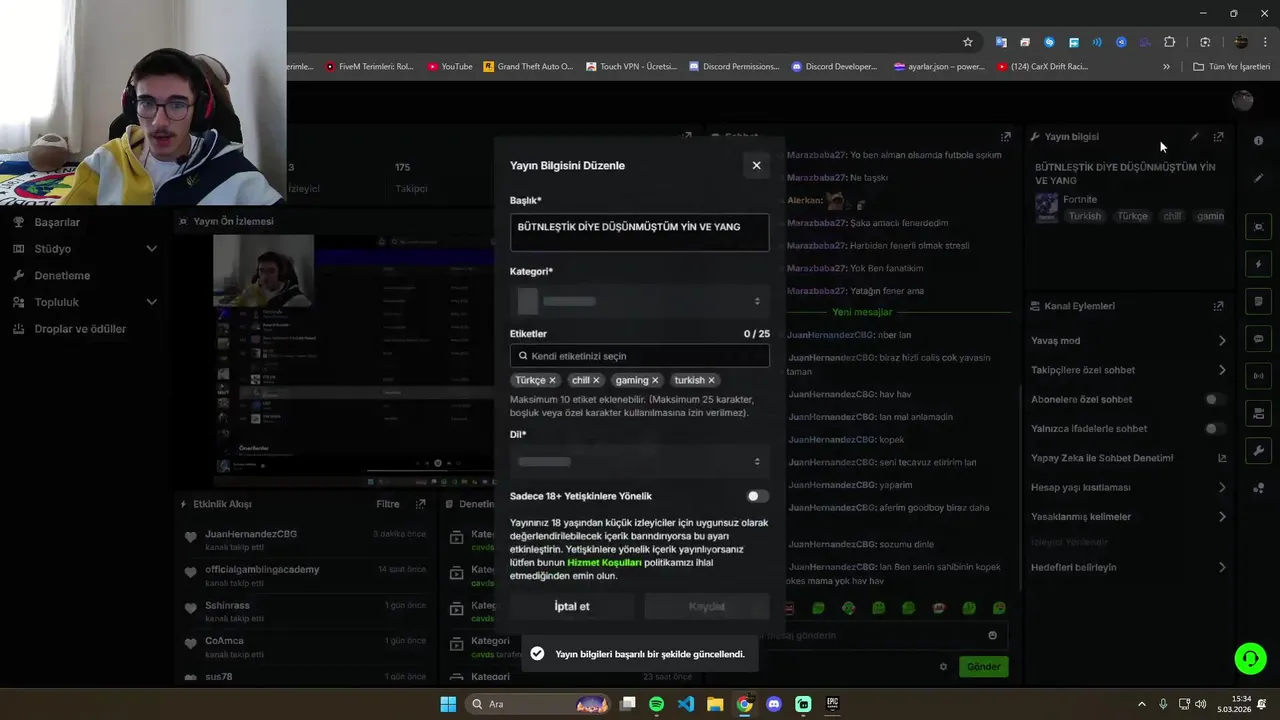Open Başarılar in the sidebar
The width and height of the screenshot is (1280, 720).
57,222
